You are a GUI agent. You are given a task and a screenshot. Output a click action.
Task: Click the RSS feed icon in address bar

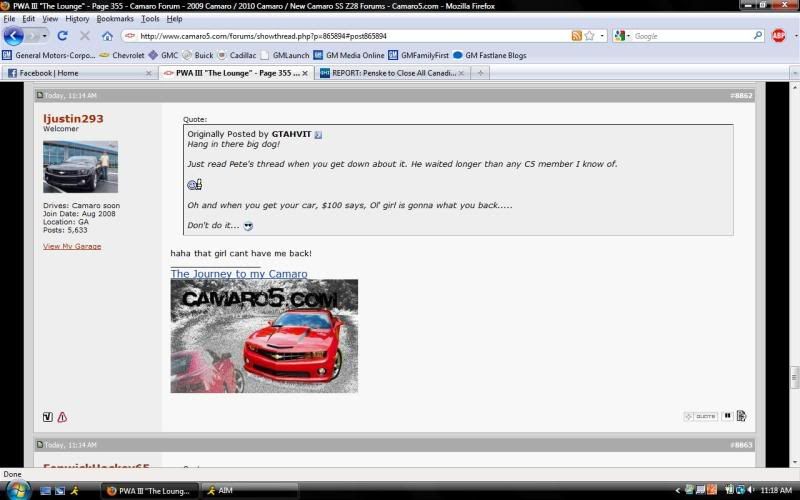point(577,36)
